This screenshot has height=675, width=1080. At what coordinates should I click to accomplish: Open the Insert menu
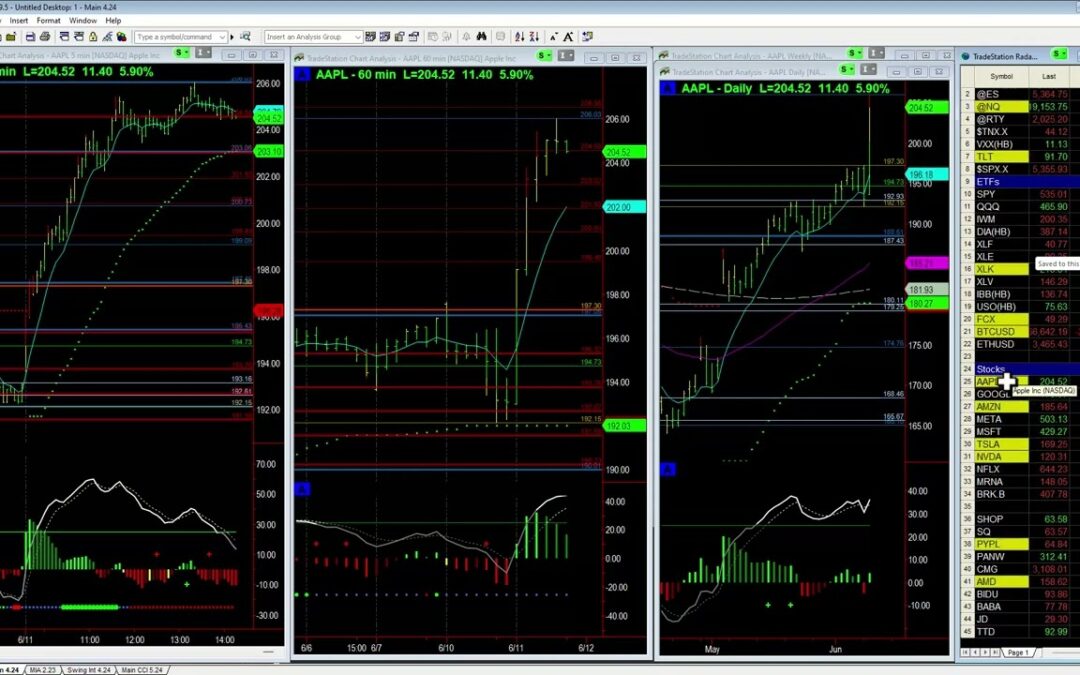[x=19, y=21]
